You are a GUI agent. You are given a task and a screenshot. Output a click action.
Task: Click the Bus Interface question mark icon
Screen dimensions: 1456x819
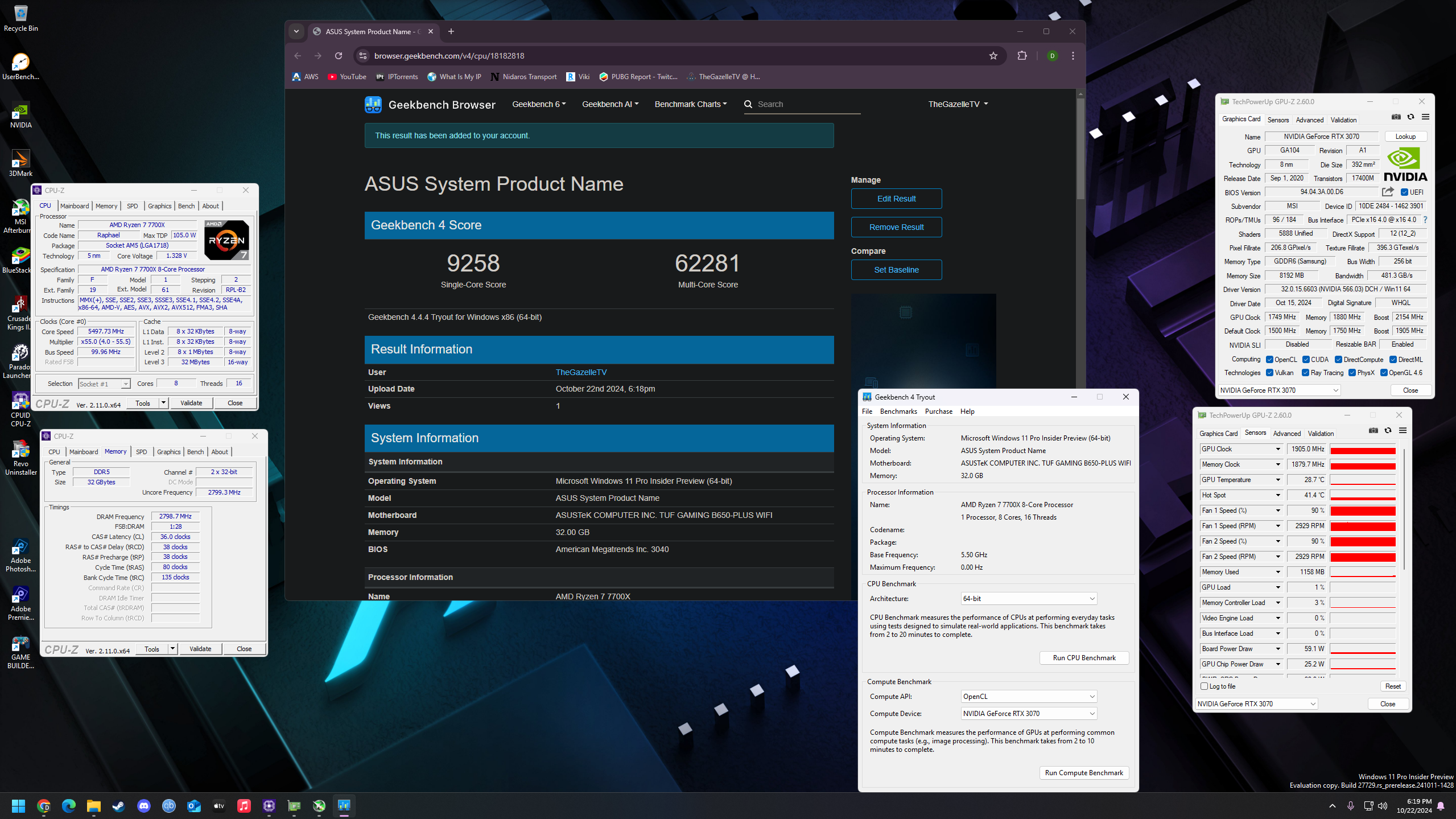pos(1425,220)
